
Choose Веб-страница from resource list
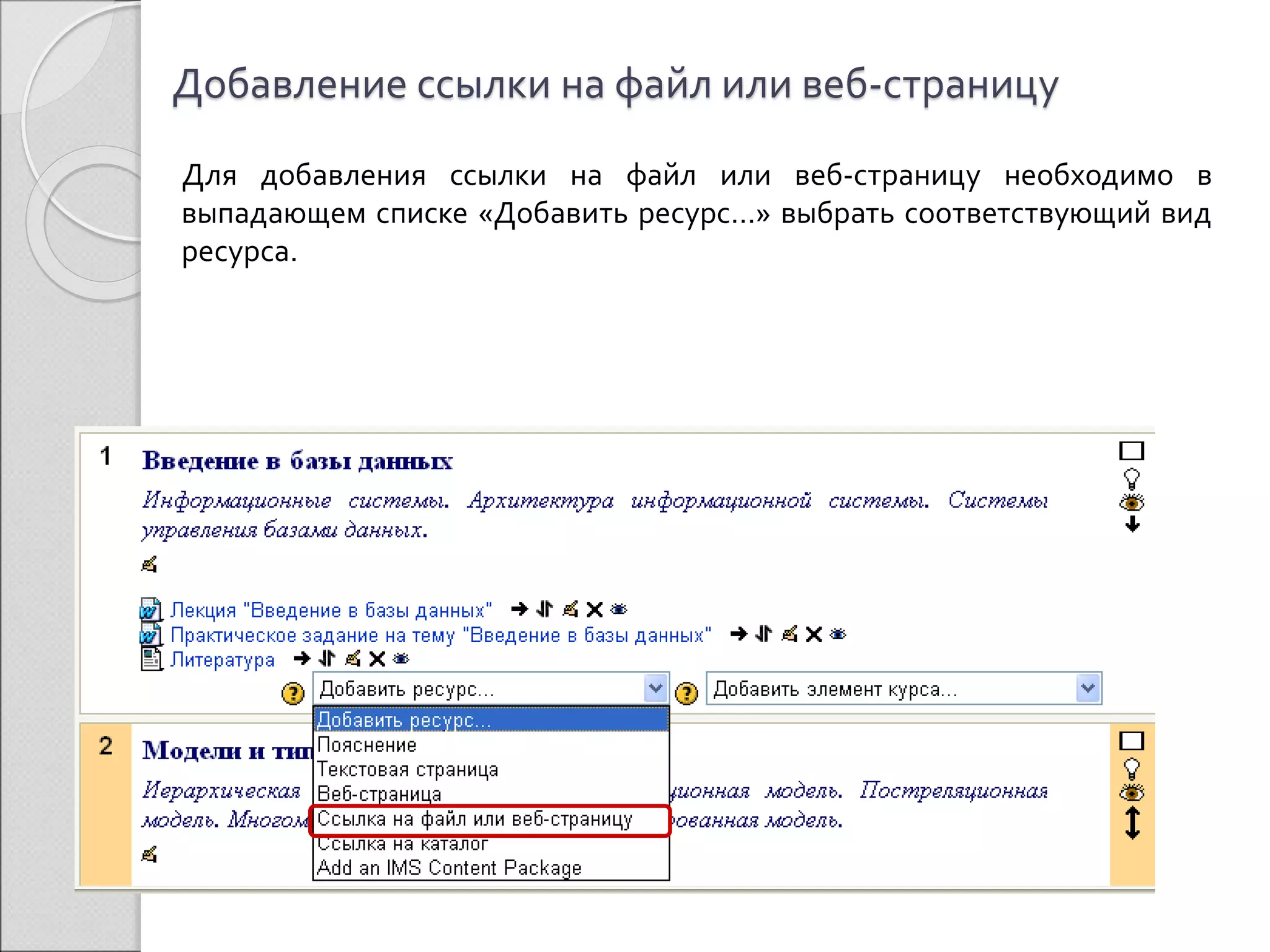491,794
